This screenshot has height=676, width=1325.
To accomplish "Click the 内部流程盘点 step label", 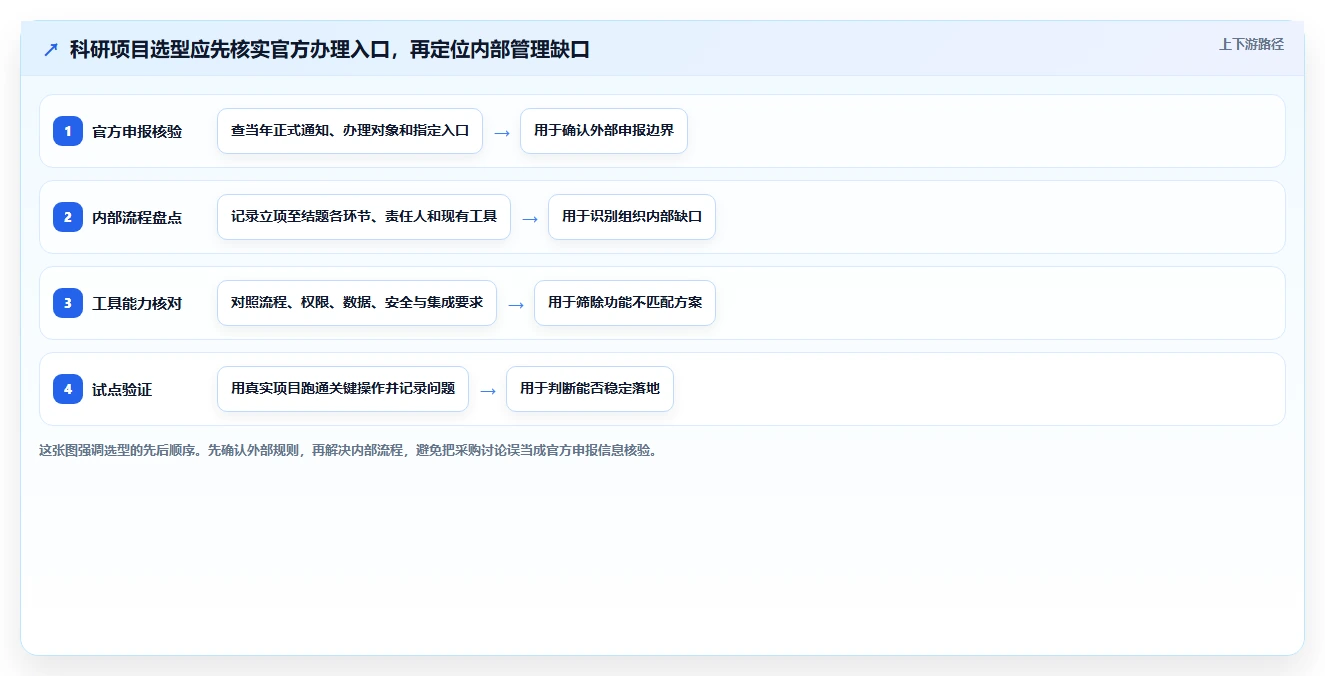I will (x=137, y=217).
